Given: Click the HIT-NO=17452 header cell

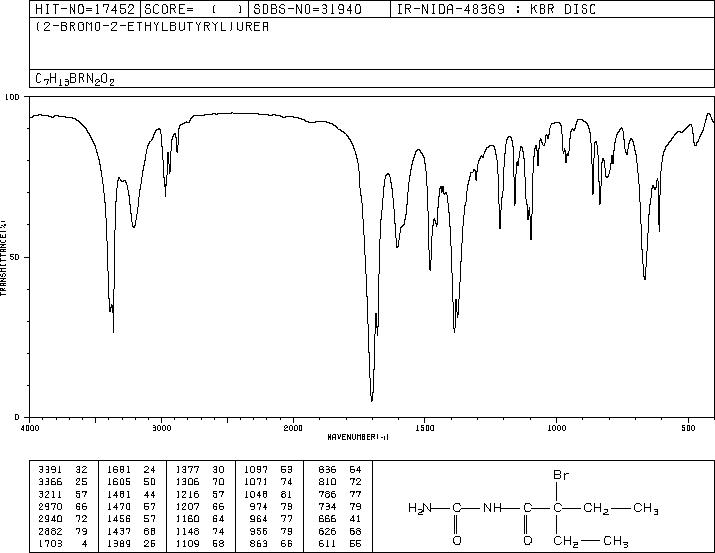Looking at the screenshot, I should click(x=85, y=9).
